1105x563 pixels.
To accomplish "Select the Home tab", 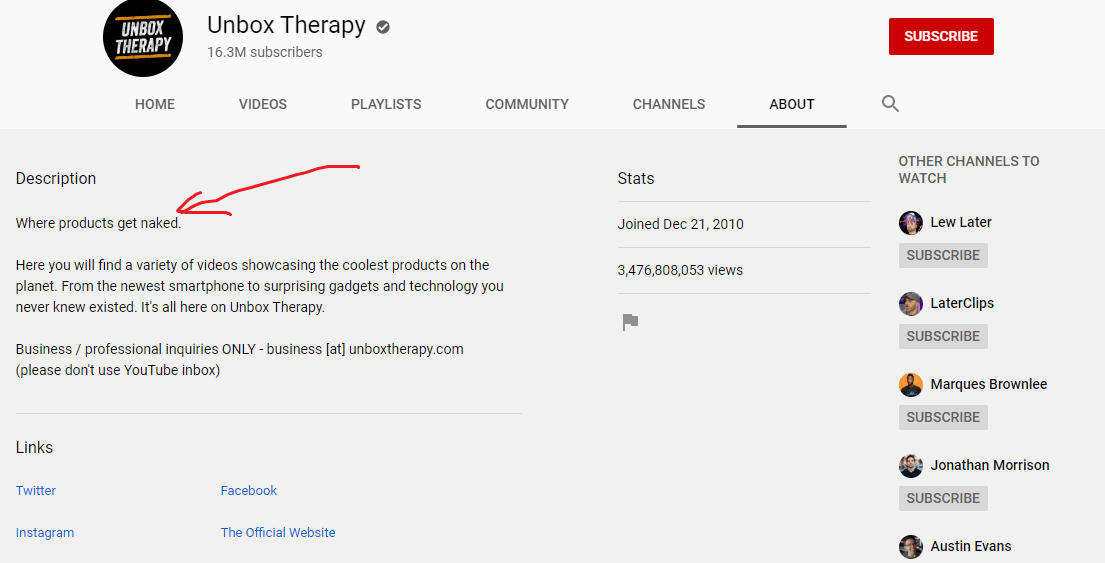I will click(155, 104).
